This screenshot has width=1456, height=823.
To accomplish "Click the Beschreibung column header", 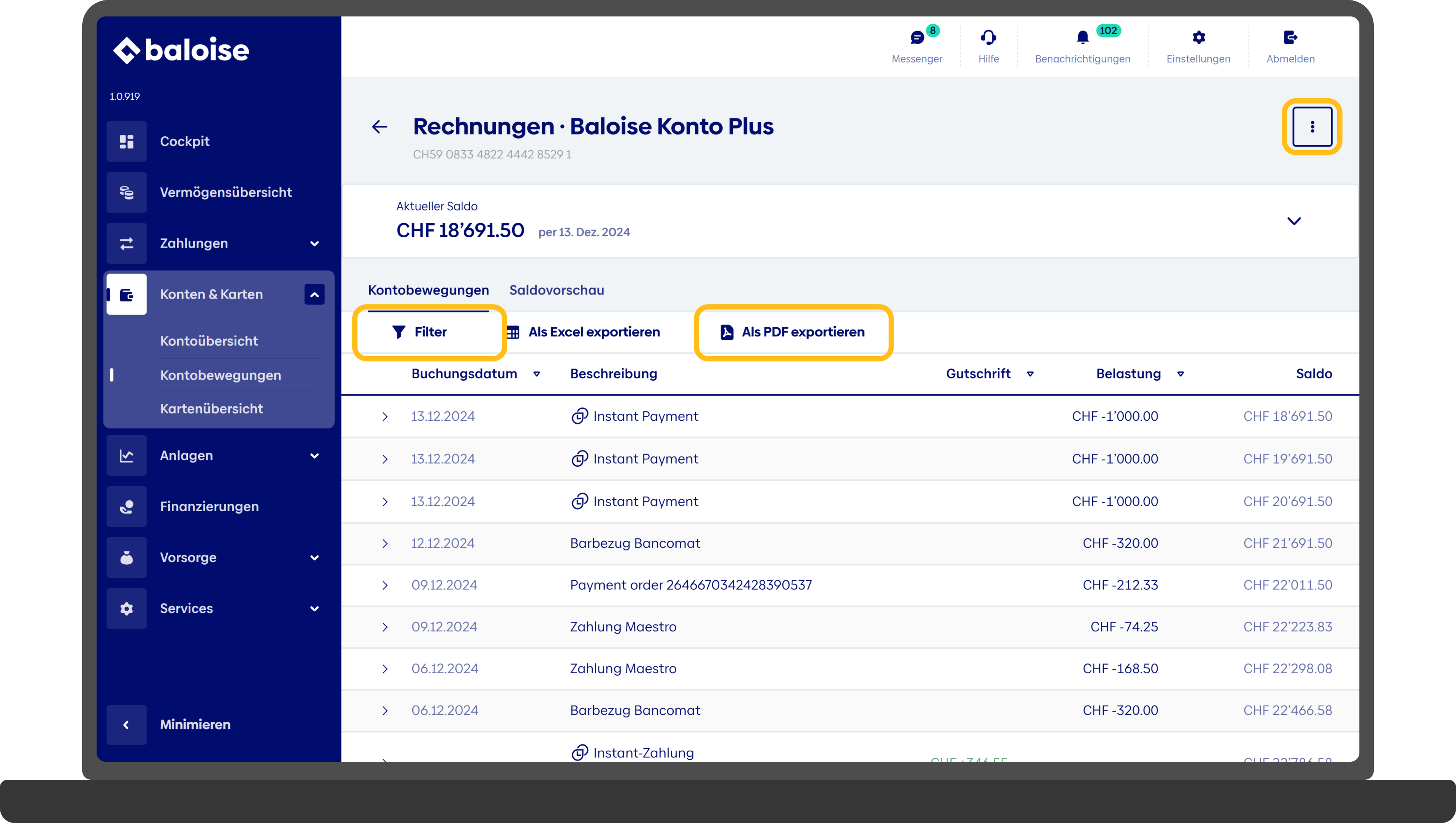I will pos(614,374).
